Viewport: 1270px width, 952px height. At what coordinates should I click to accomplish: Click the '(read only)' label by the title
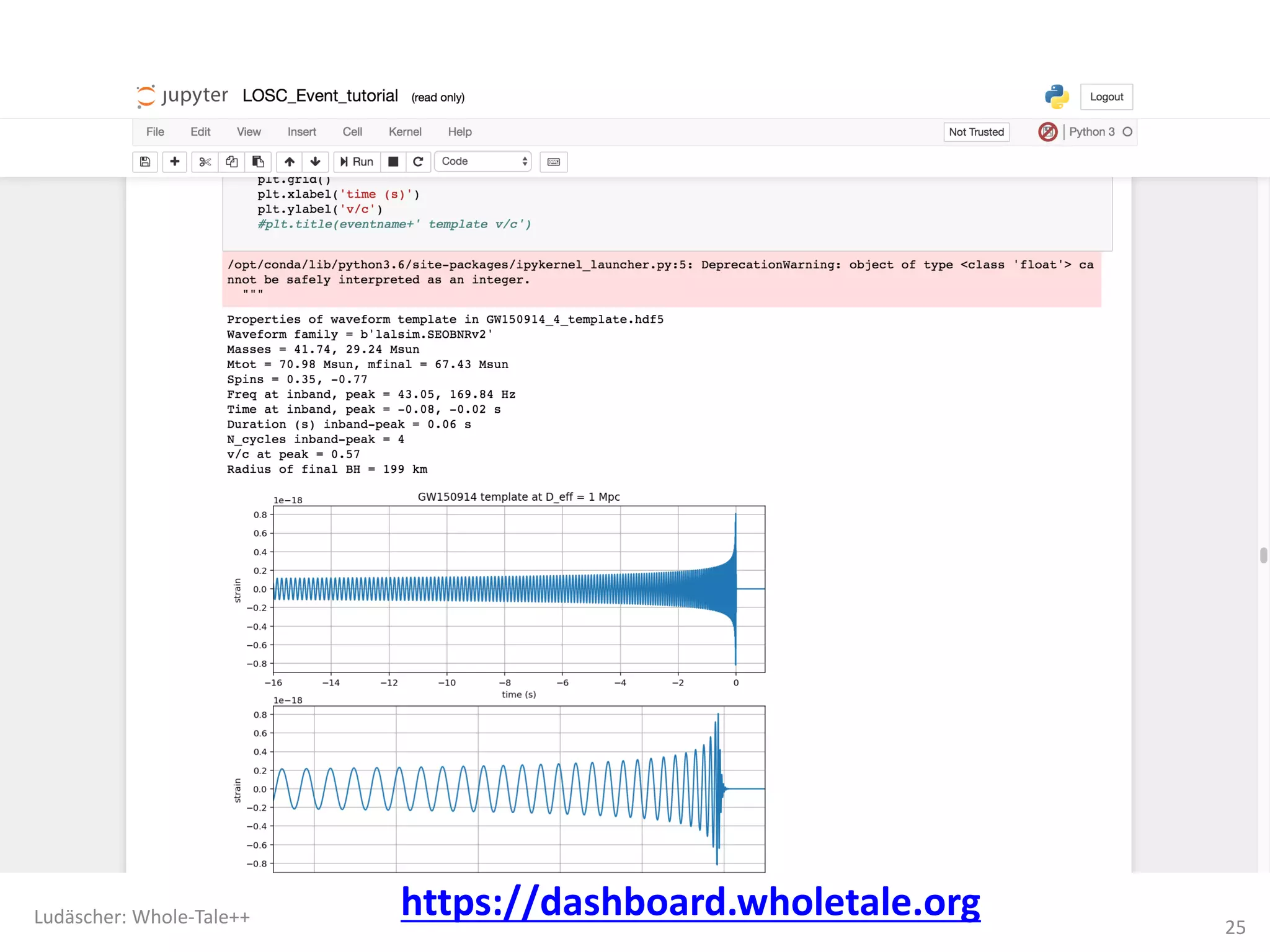(x=438, y=97)
